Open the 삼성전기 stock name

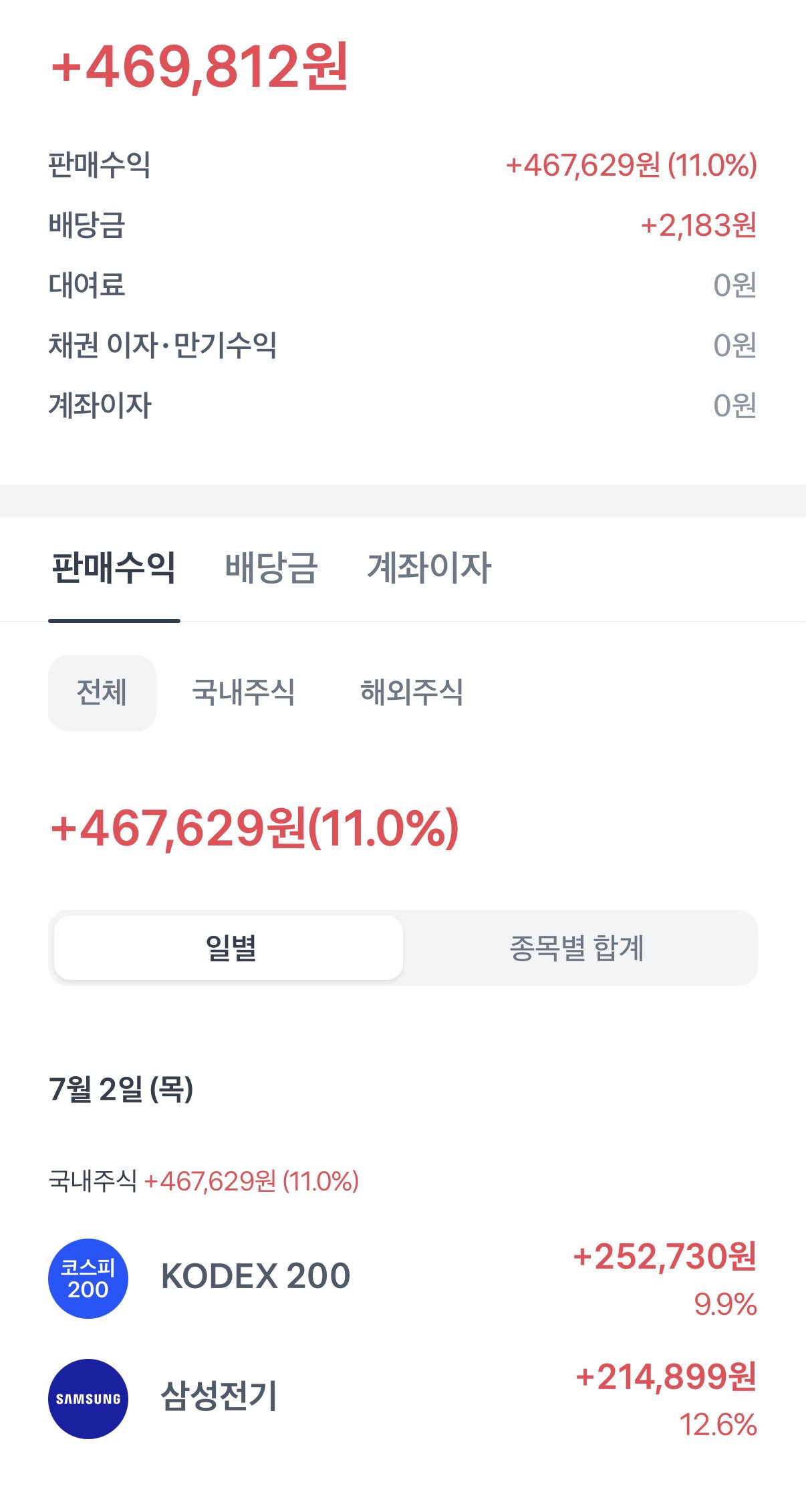[219, 1396]
